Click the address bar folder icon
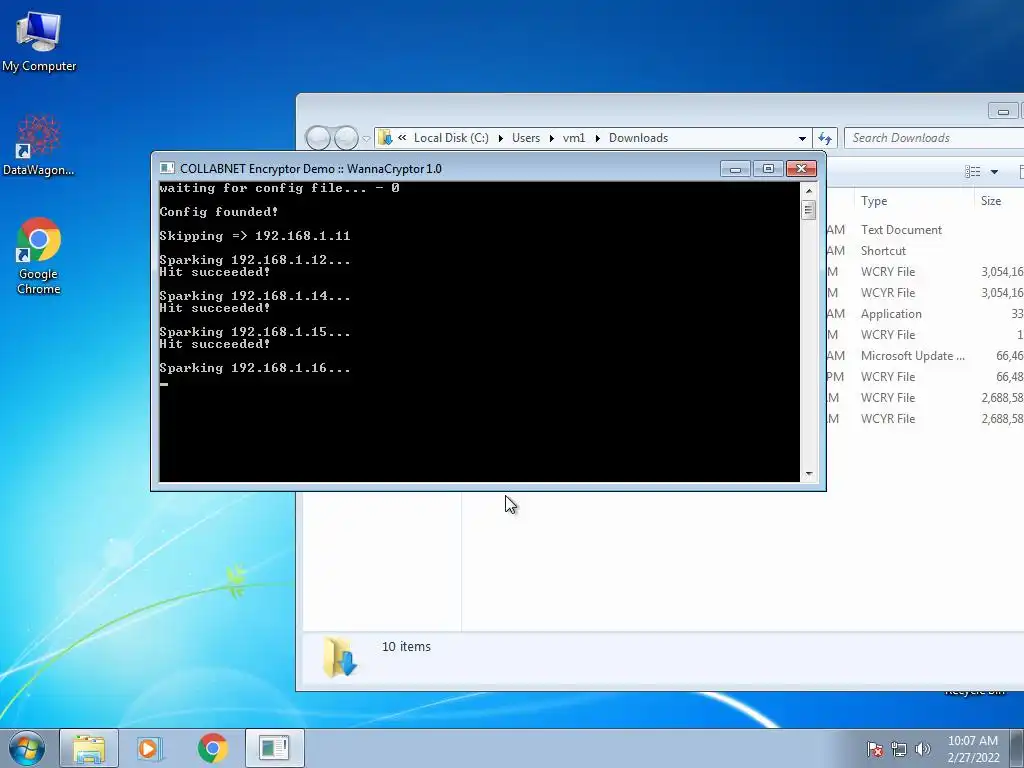 [385, 138]
